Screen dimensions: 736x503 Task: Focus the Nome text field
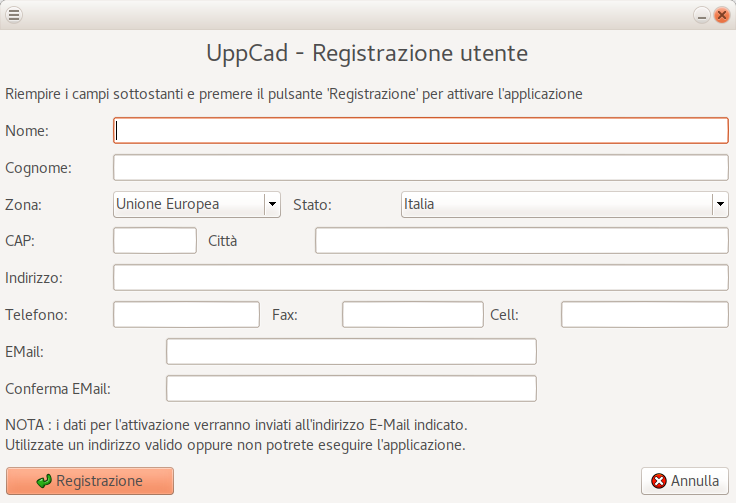point(420,131)
